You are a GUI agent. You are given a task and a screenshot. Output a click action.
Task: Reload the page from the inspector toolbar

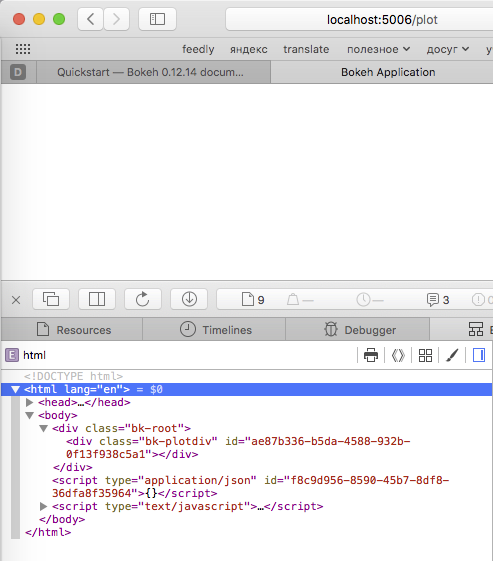143,299
